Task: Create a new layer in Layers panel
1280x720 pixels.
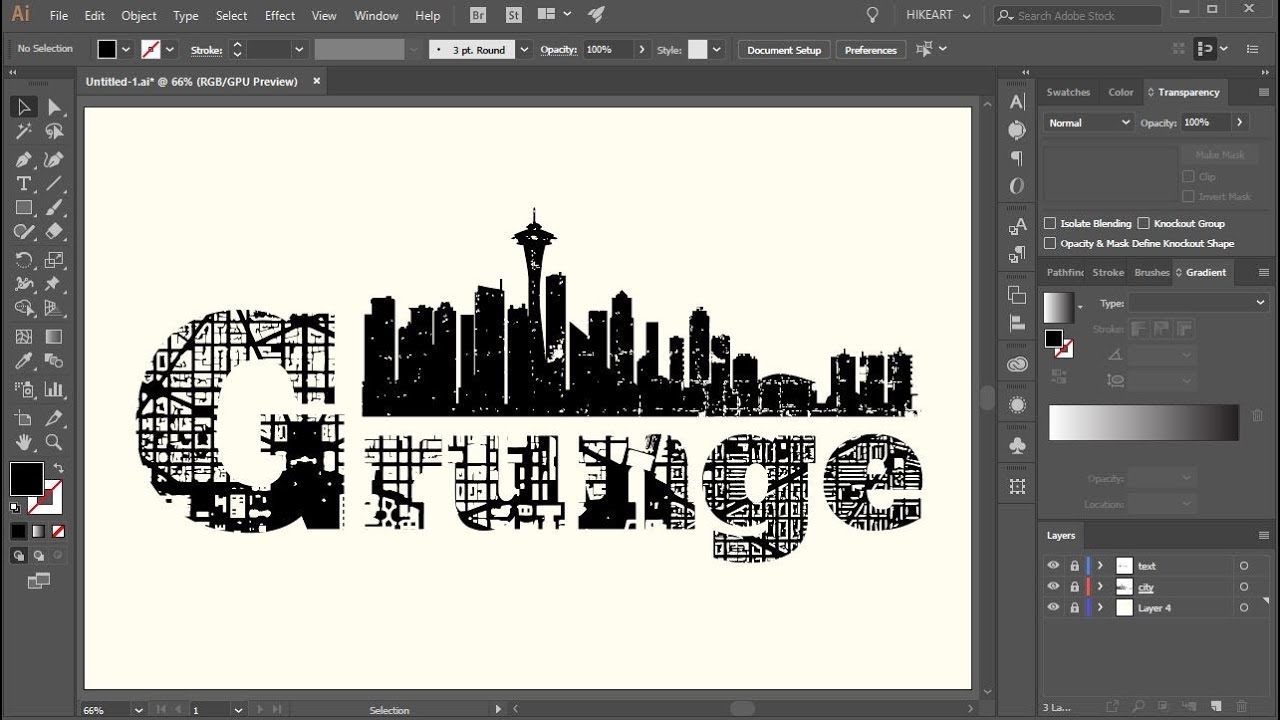Action: point(1217,707)
